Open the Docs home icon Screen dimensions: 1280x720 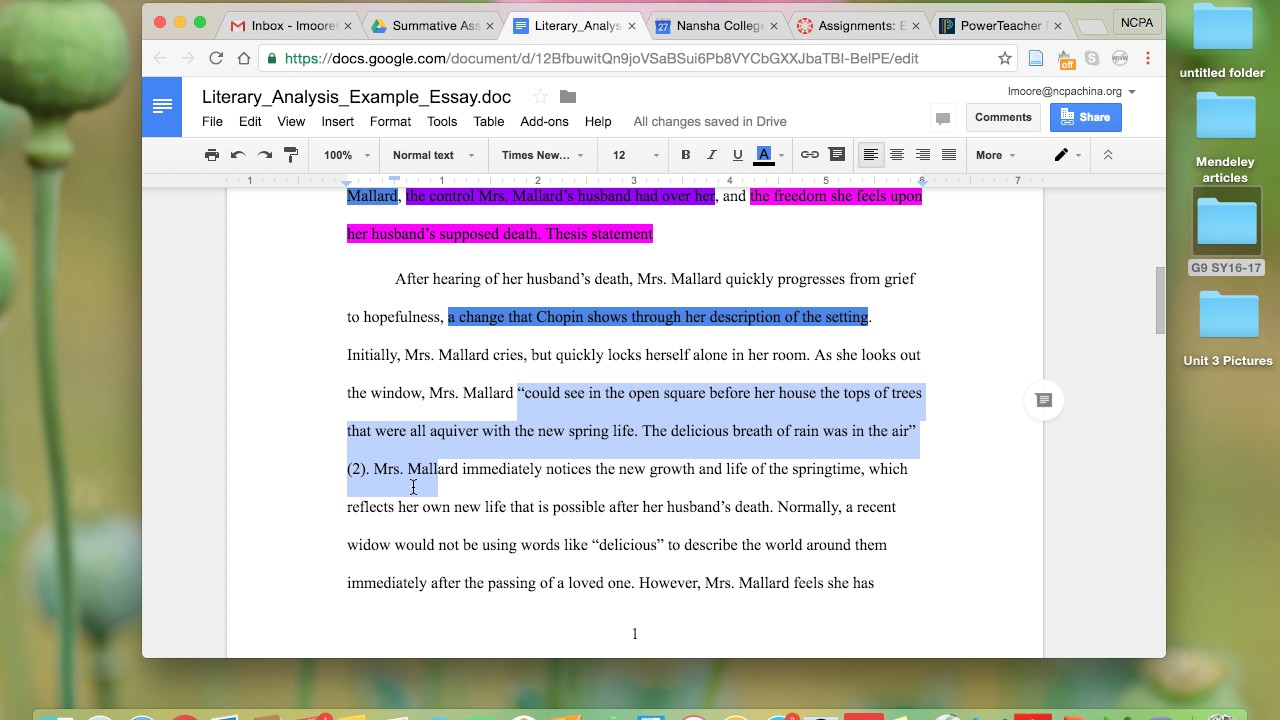click(x=162, y=107)
